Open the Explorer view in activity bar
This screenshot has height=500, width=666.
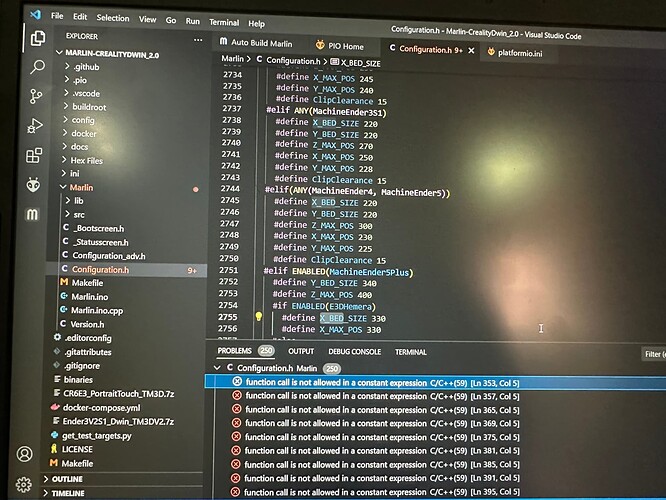[38, 38]
